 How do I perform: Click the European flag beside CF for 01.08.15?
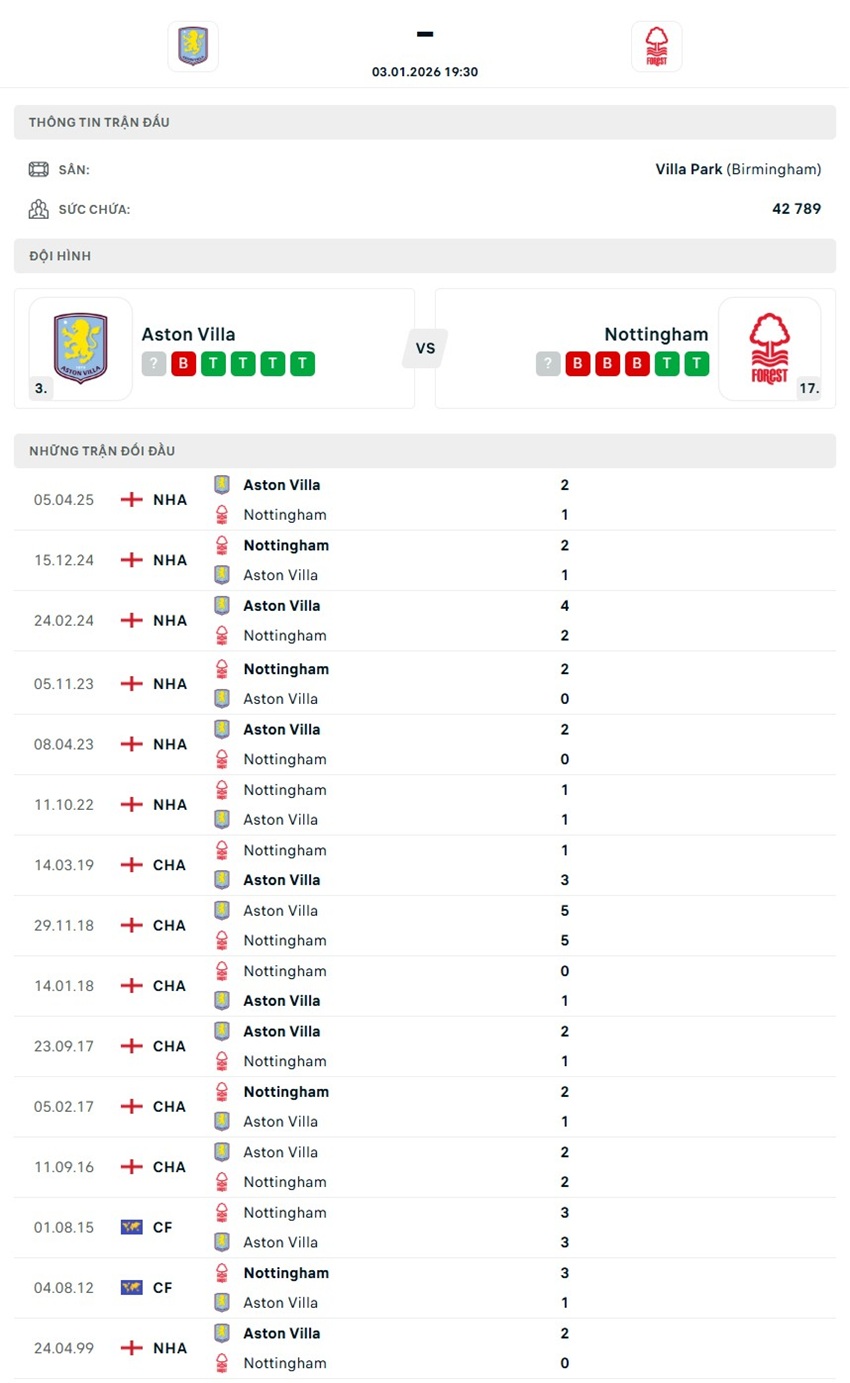tap(130, 1227)
